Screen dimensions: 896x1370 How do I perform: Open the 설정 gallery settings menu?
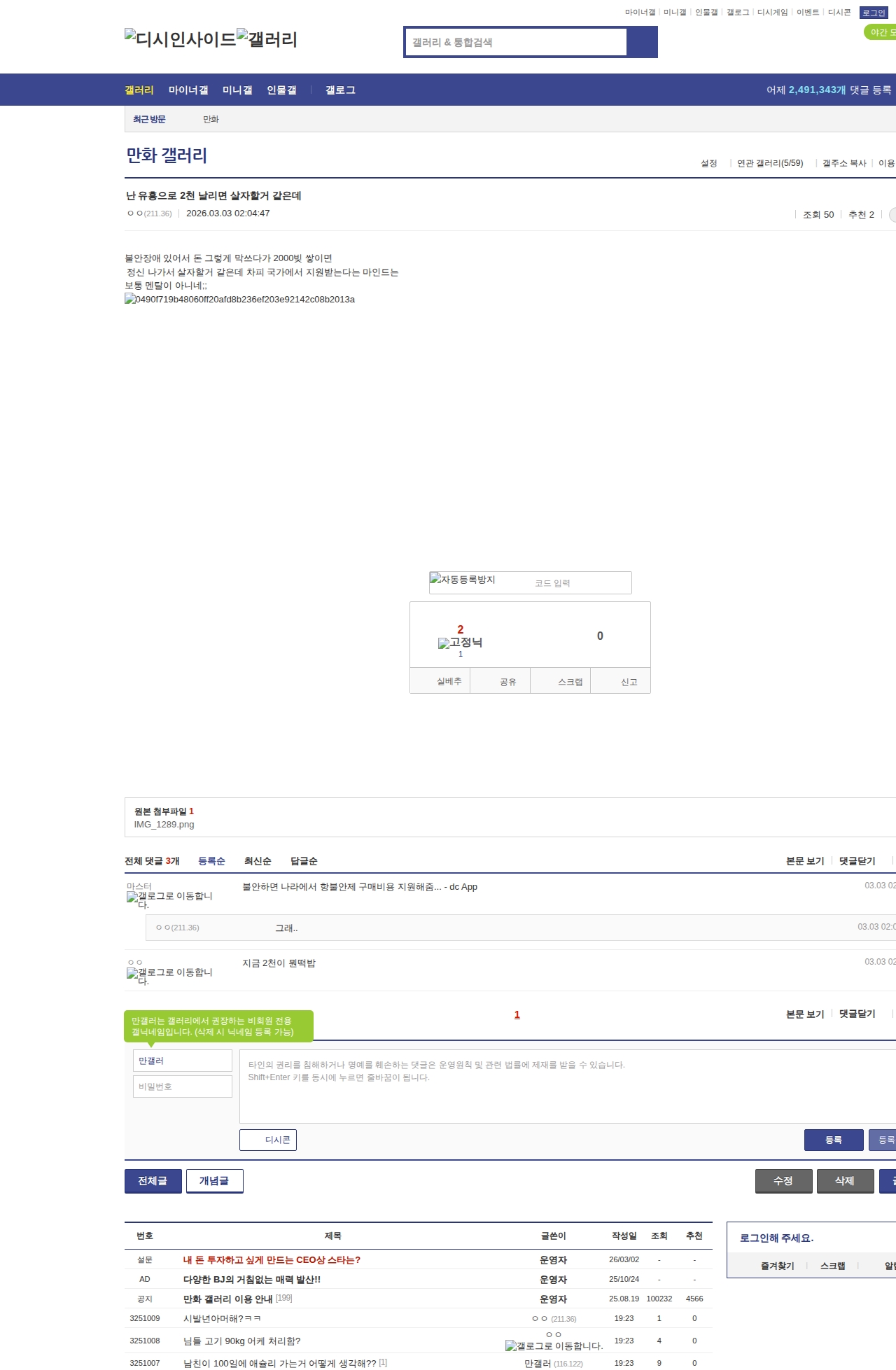point(708,163)
